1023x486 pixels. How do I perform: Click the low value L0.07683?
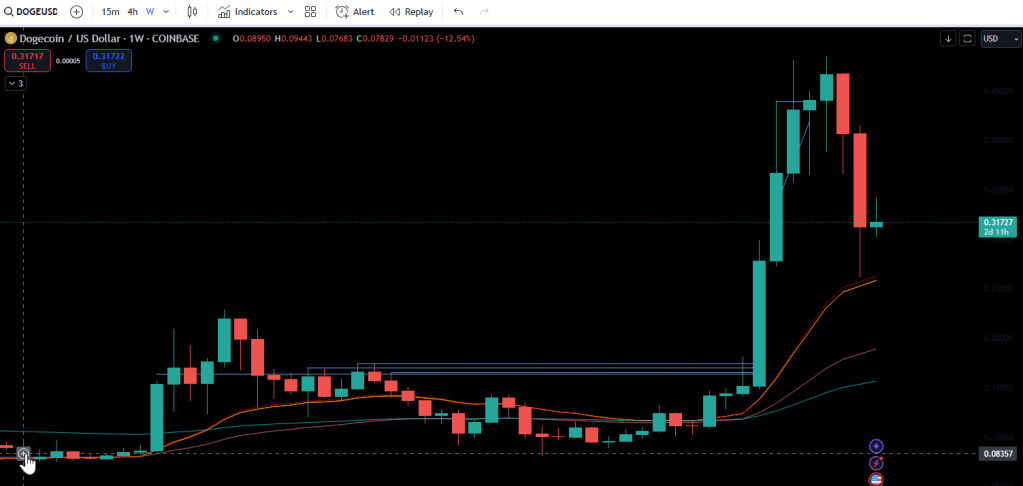point(334,38)
